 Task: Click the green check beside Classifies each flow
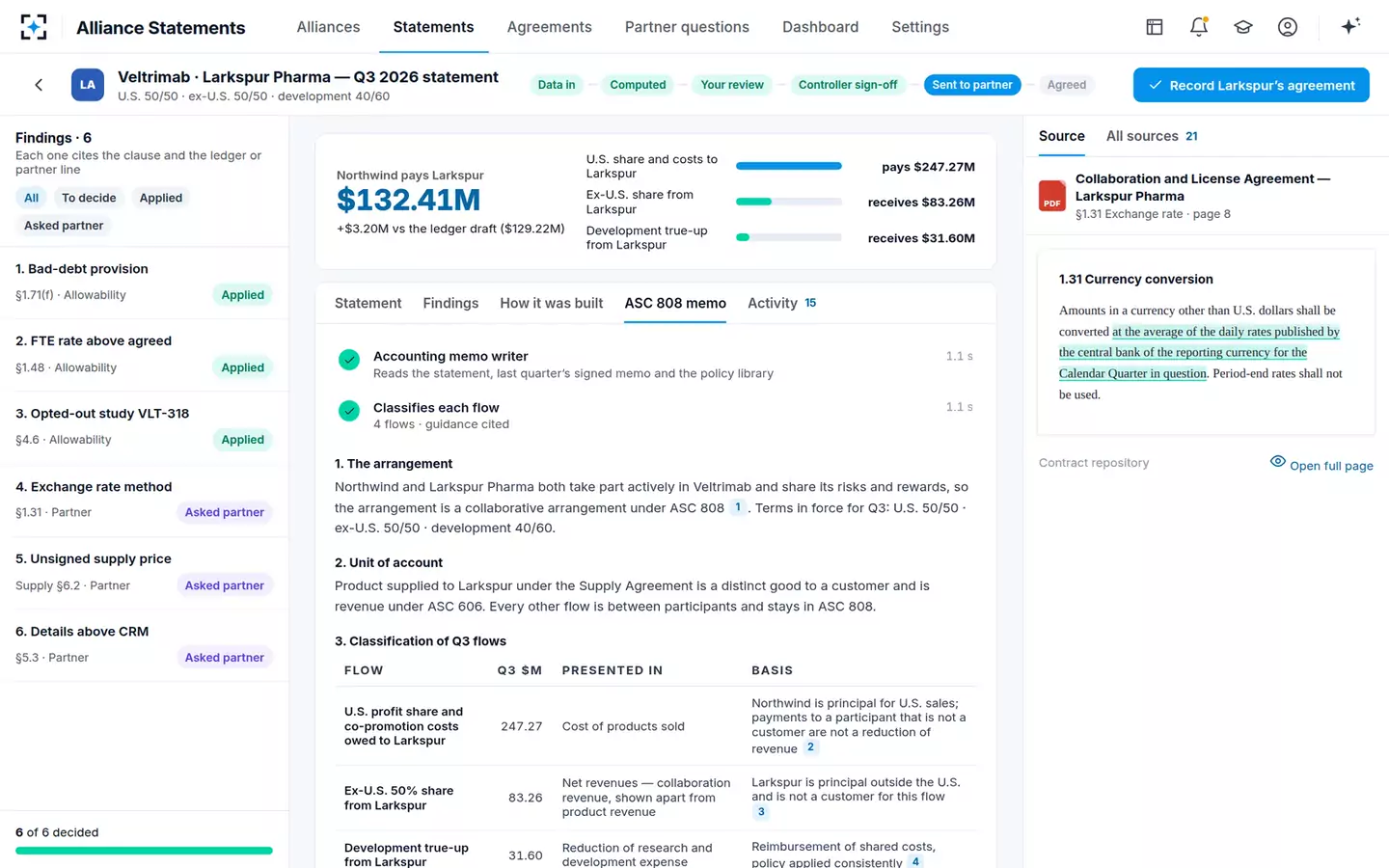(x=349, y=411)
